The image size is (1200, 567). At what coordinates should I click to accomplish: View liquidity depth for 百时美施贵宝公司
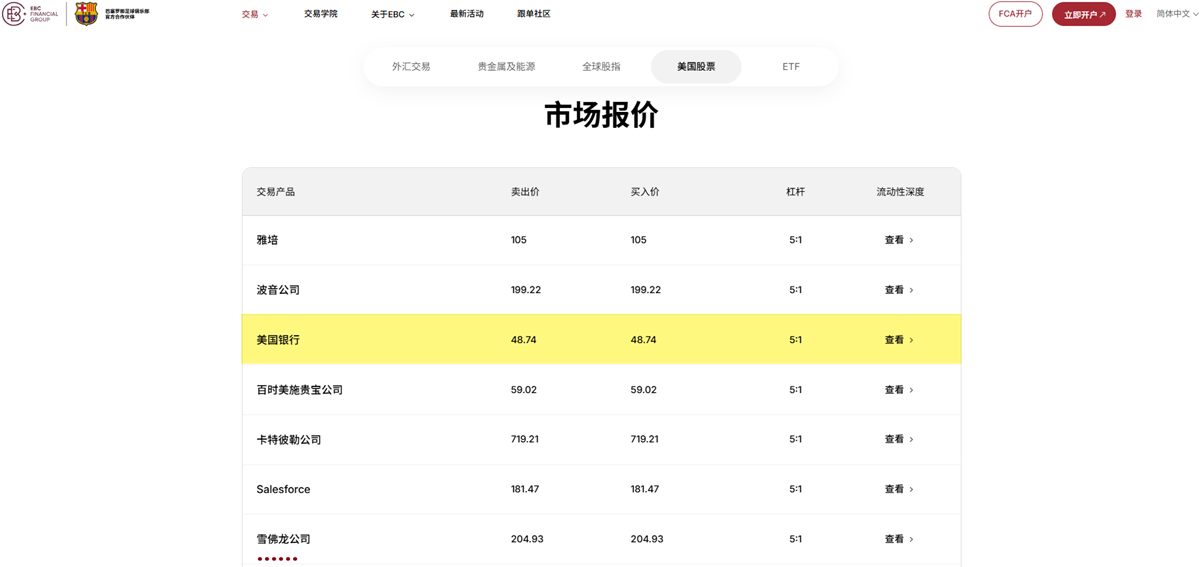(x=899, y=390)
